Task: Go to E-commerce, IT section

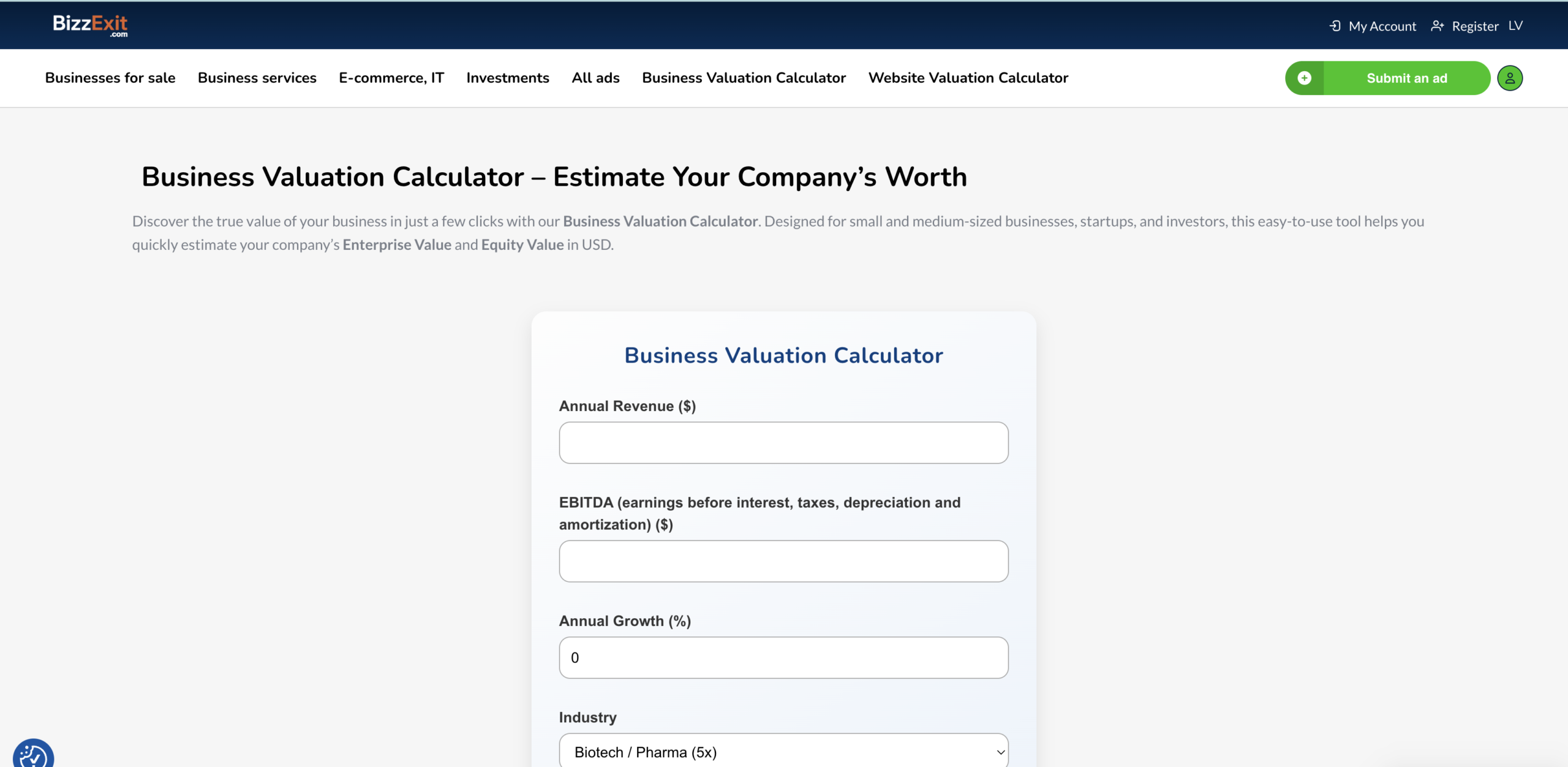Action: [x=391, y=78]
